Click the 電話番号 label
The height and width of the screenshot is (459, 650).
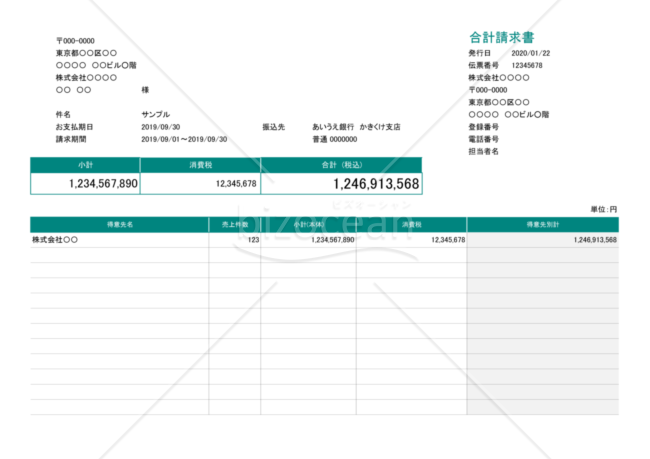coord(483,139)
